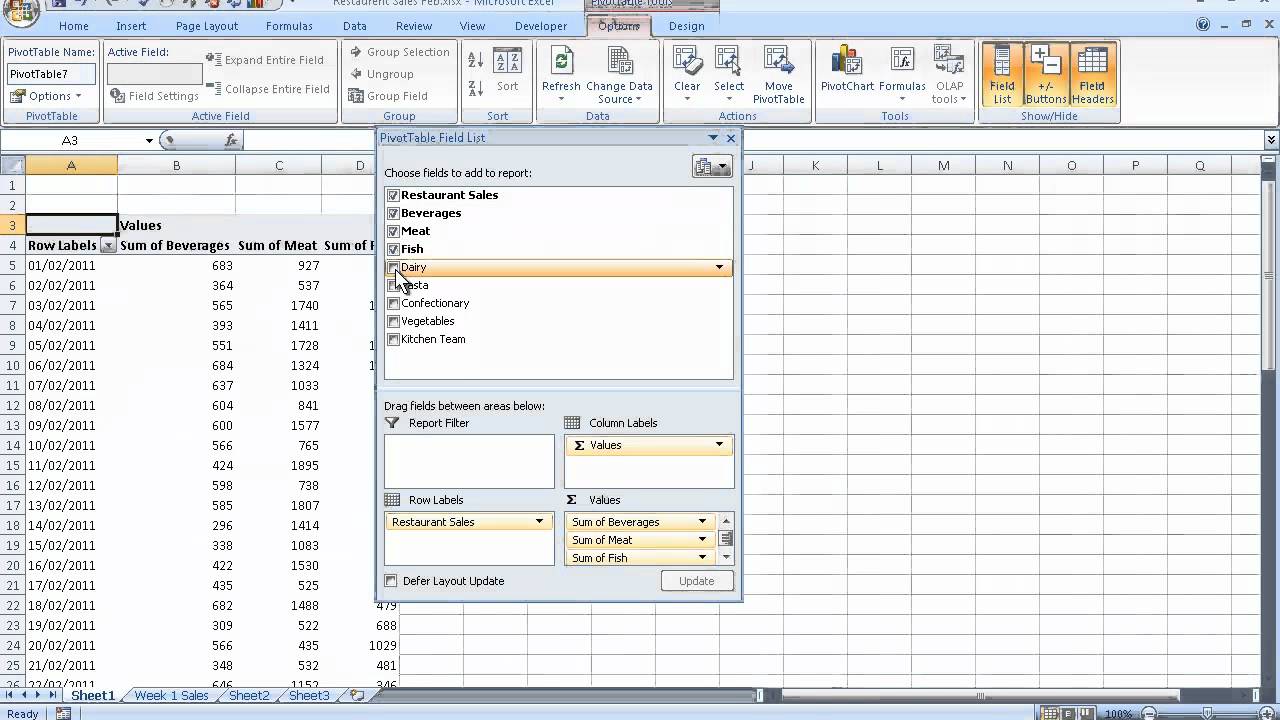Sort Z to A descending
The image size is (1280, 720).
[476, 88]
